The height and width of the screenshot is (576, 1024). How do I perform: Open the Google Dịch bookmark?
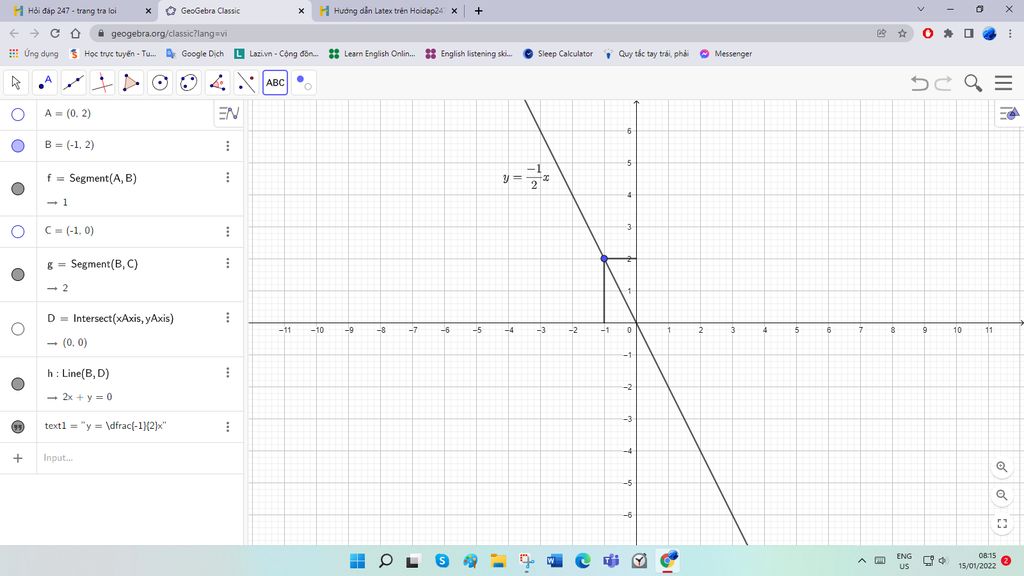click(195, 54)
